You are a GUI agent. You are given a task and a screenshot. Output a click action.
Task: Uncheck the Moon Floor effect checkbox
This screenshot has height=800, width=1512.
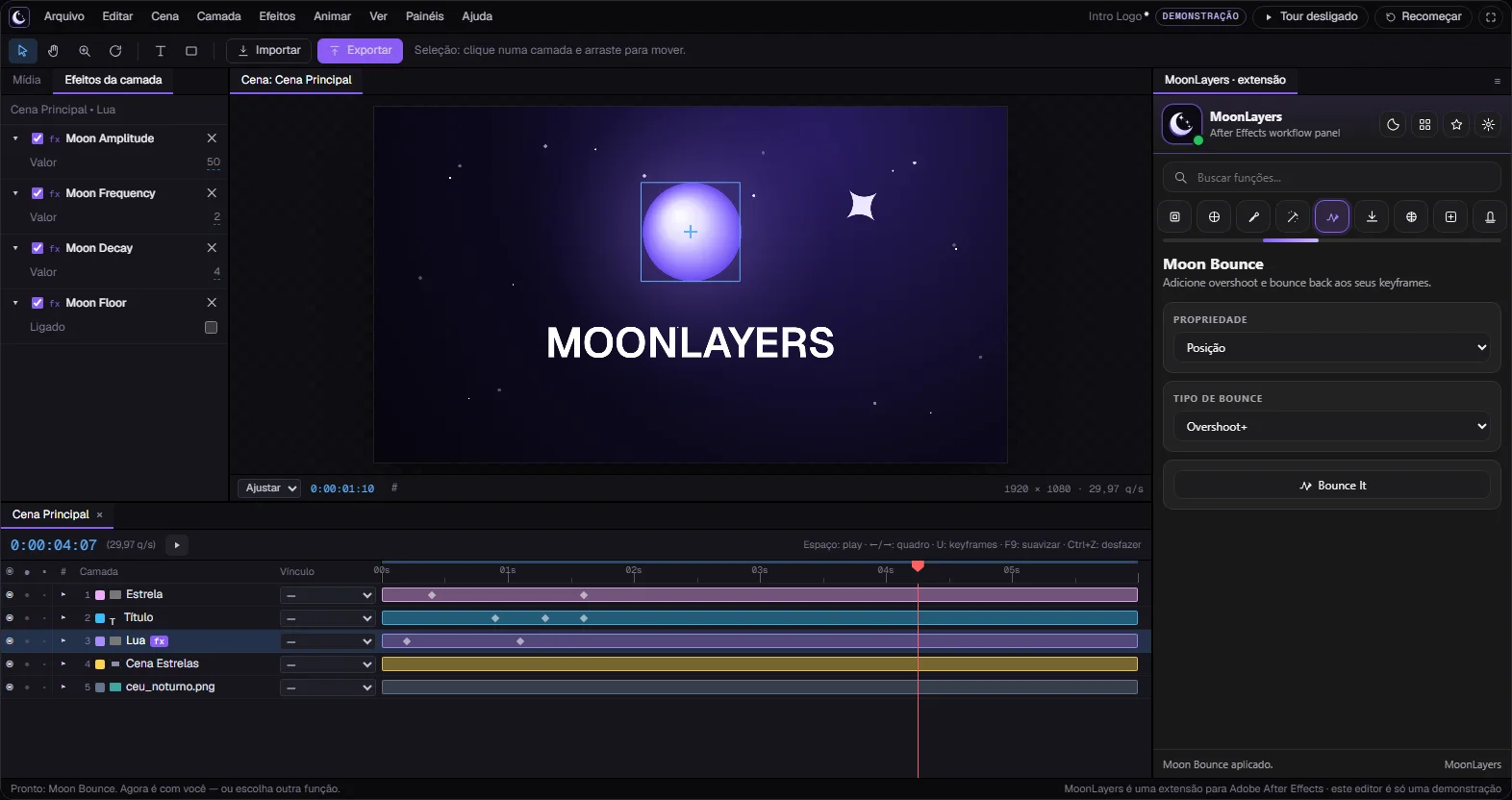(x=38, y=303)
